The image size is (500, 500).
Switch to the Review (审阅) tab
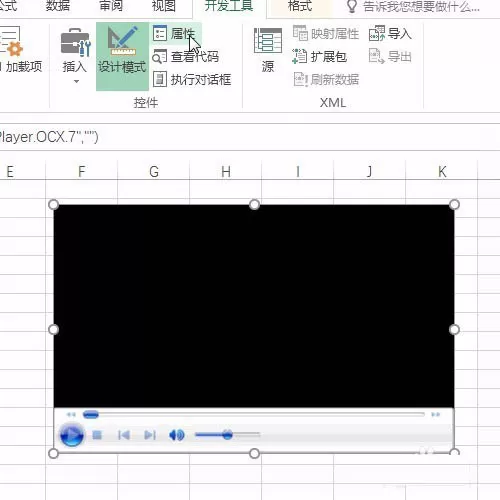click(x=111, y=6)
